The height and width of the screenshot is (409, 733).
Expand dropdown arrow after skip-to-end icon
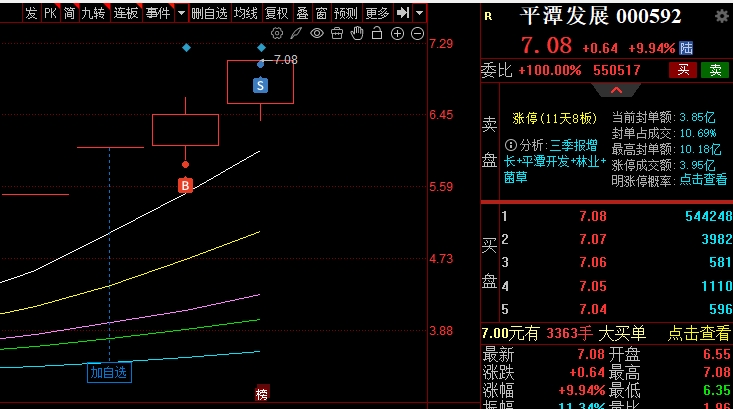(419, 13)
